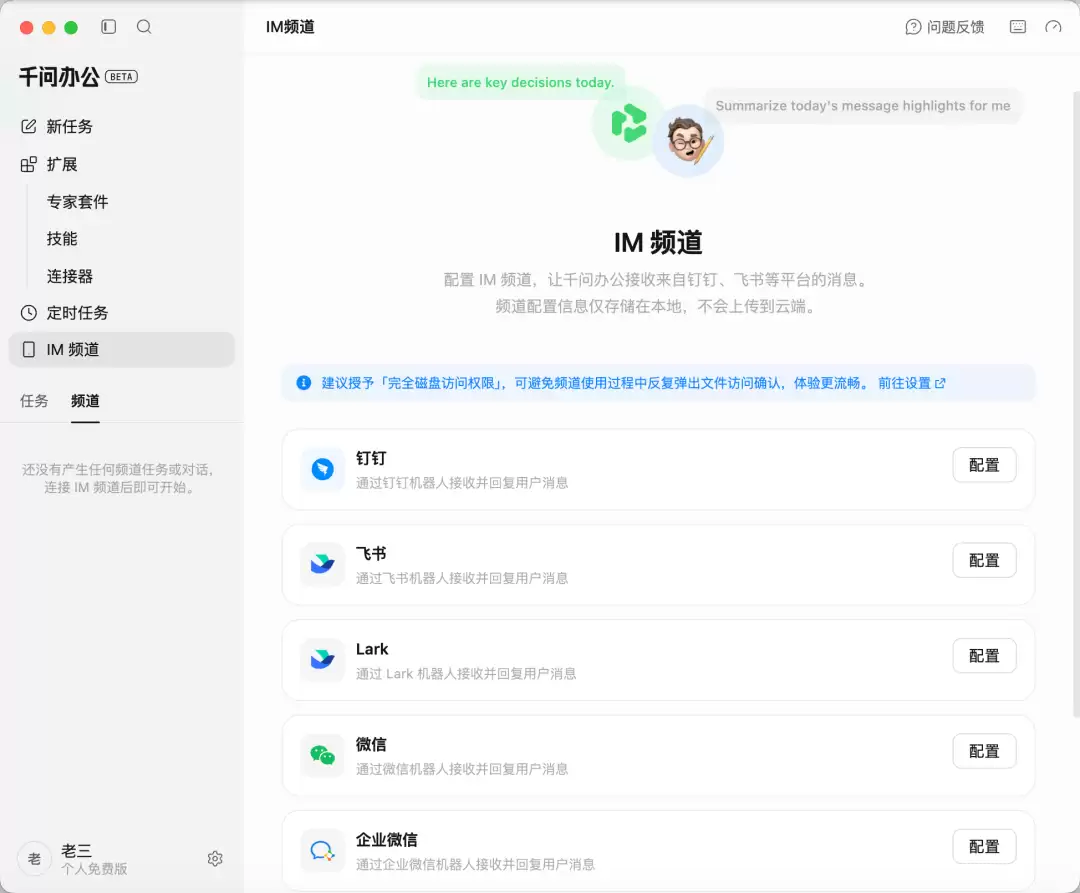The height and width of the screenshot is (893, 1080).
Task: Open the 连接器 section
Action: 70,276
